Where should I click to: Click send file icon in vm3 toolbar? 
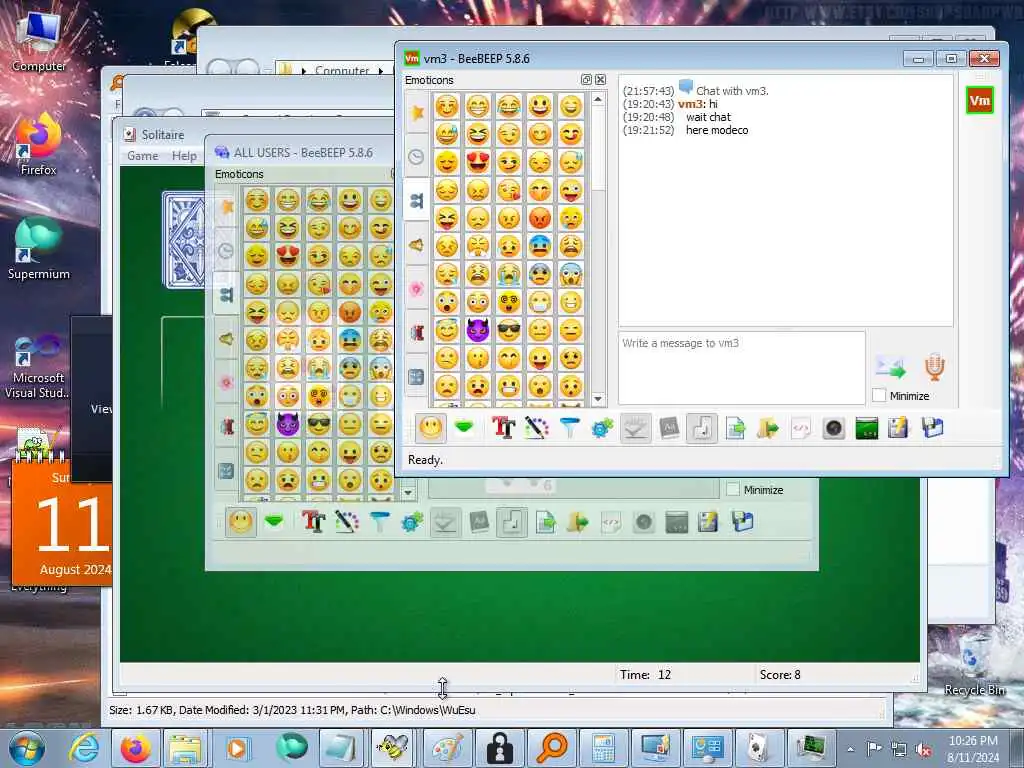[x=735, y=428]
